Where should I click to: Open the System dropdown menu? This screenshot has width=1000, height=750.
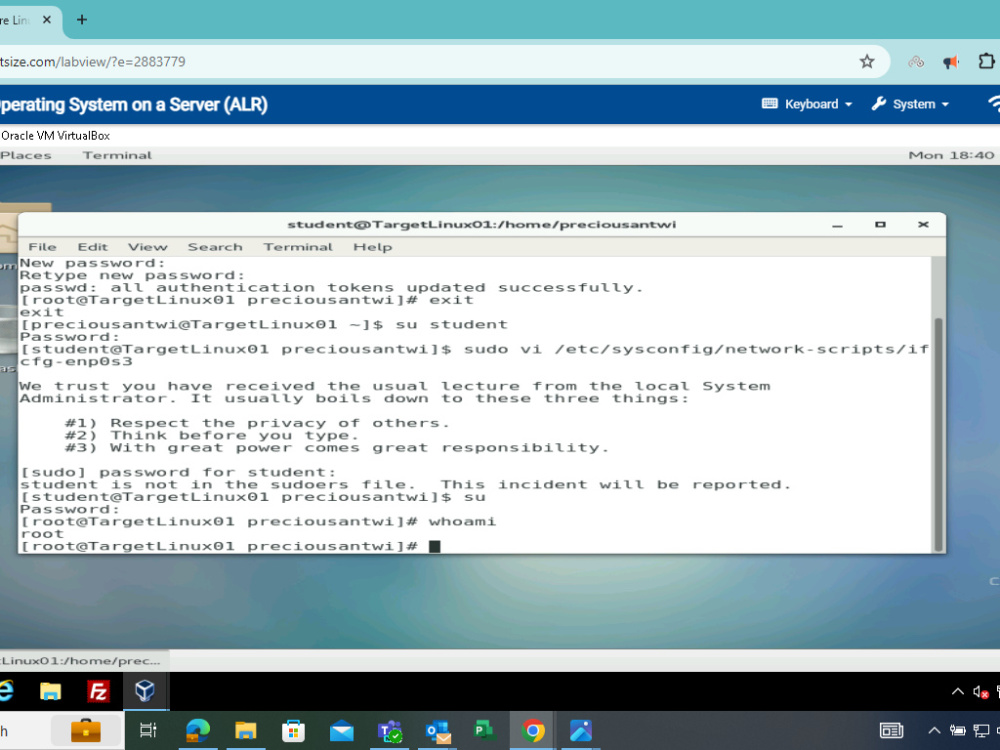(910, 104)
